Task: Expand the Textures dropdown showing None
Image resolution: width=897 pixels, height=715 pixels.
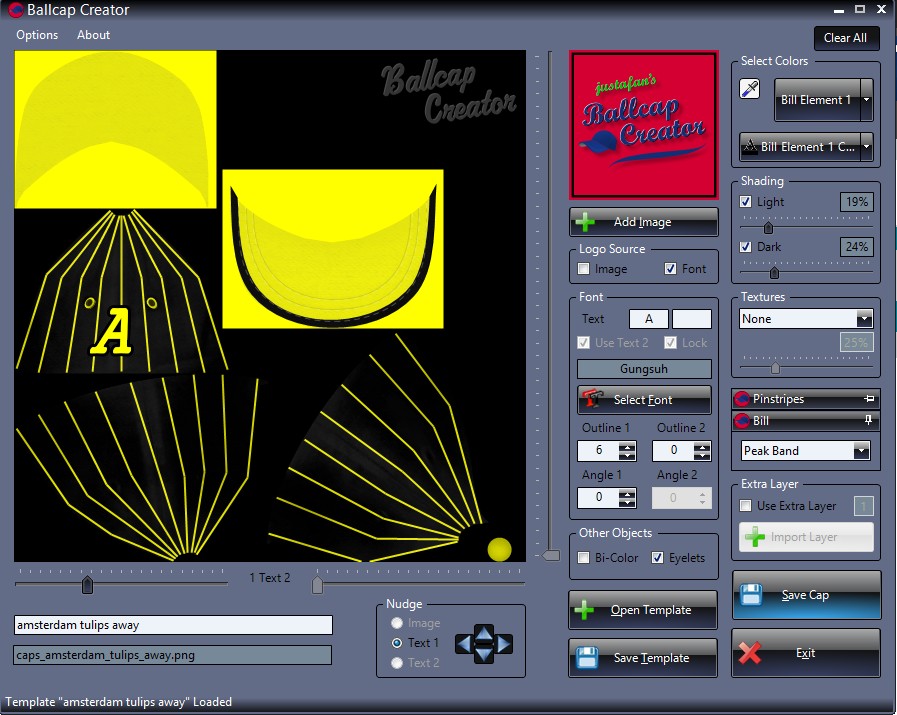Action: coord(864,319)
